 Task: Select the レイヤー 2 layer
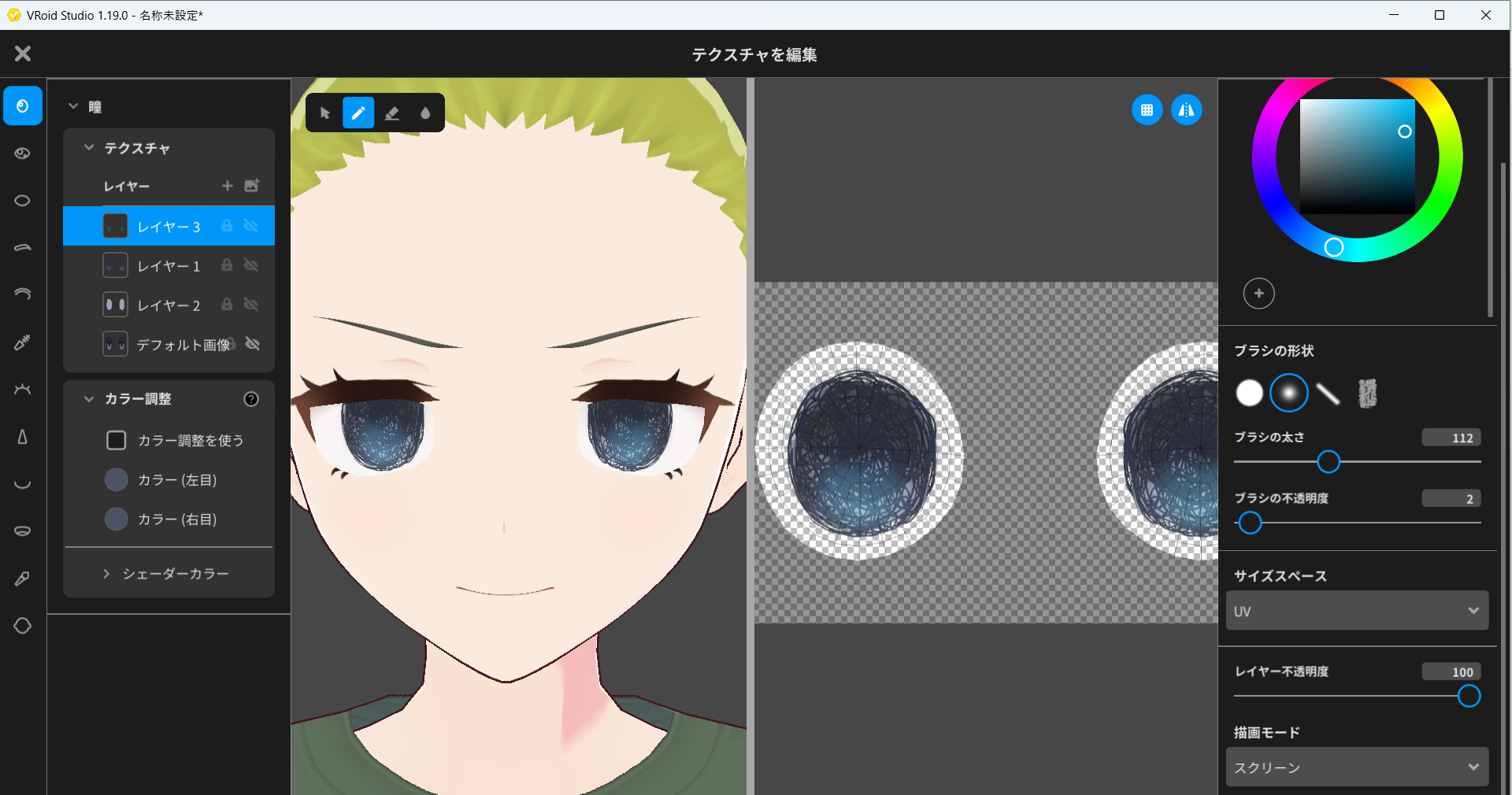169,305
